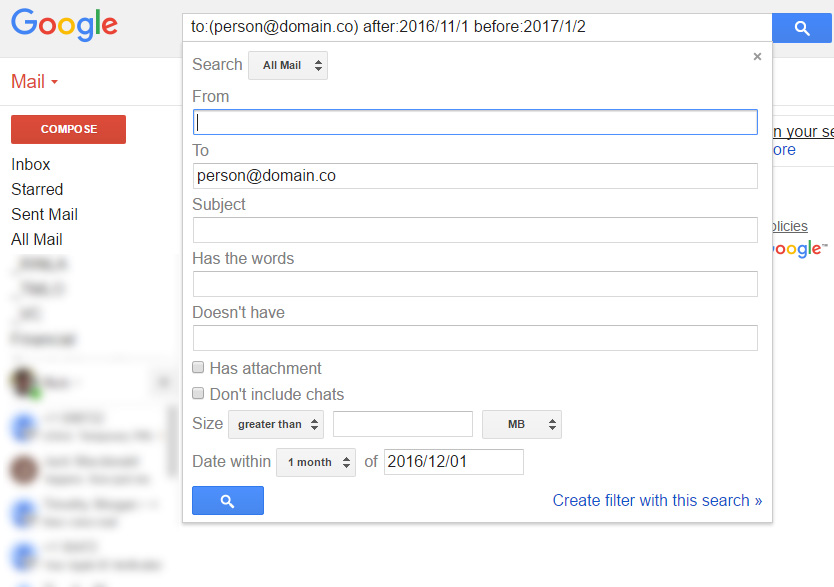Screen dimensions: 834x587
Task: Close the advanced search panel with the X
Action: click(757, 57)
